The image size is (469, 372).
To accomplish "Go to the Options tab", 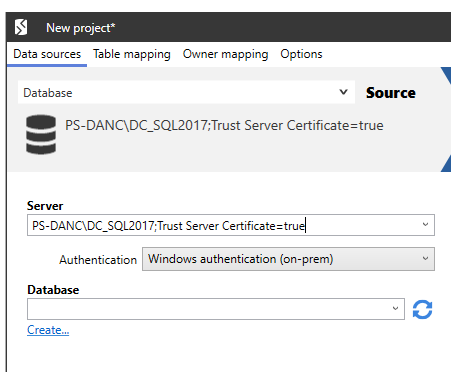I will [301, 54].
